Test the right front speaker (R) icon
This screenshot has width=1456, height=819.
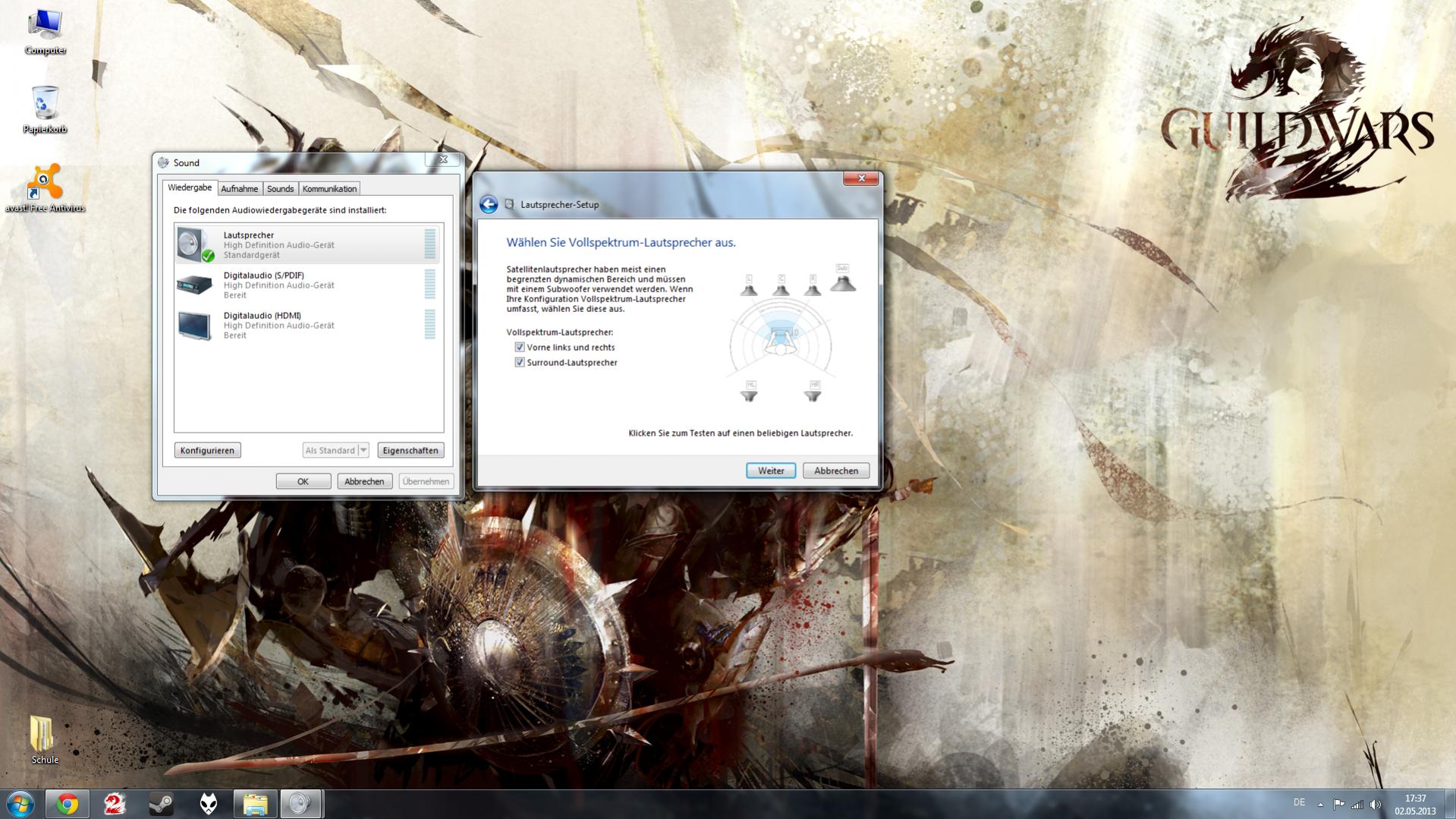tap(813, 286)
